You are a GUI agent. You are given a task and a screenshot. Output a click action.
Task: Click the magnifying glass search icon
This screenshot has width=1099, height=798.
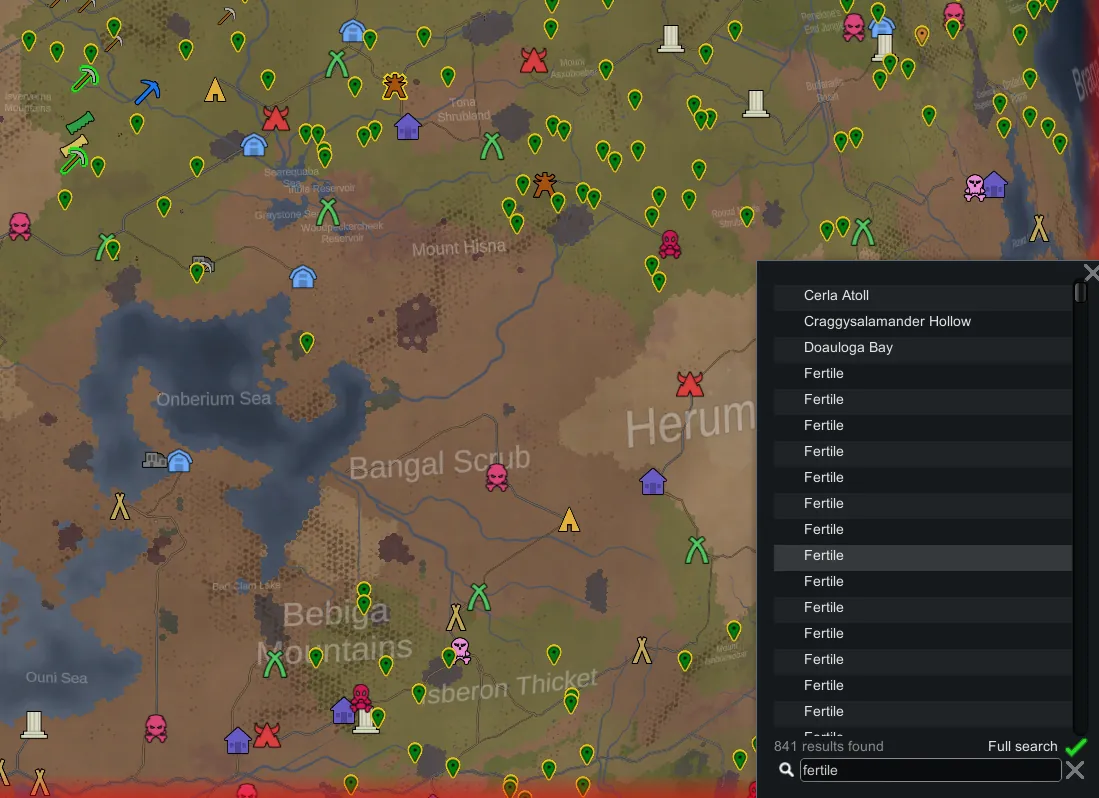click(x=786, y=770)
